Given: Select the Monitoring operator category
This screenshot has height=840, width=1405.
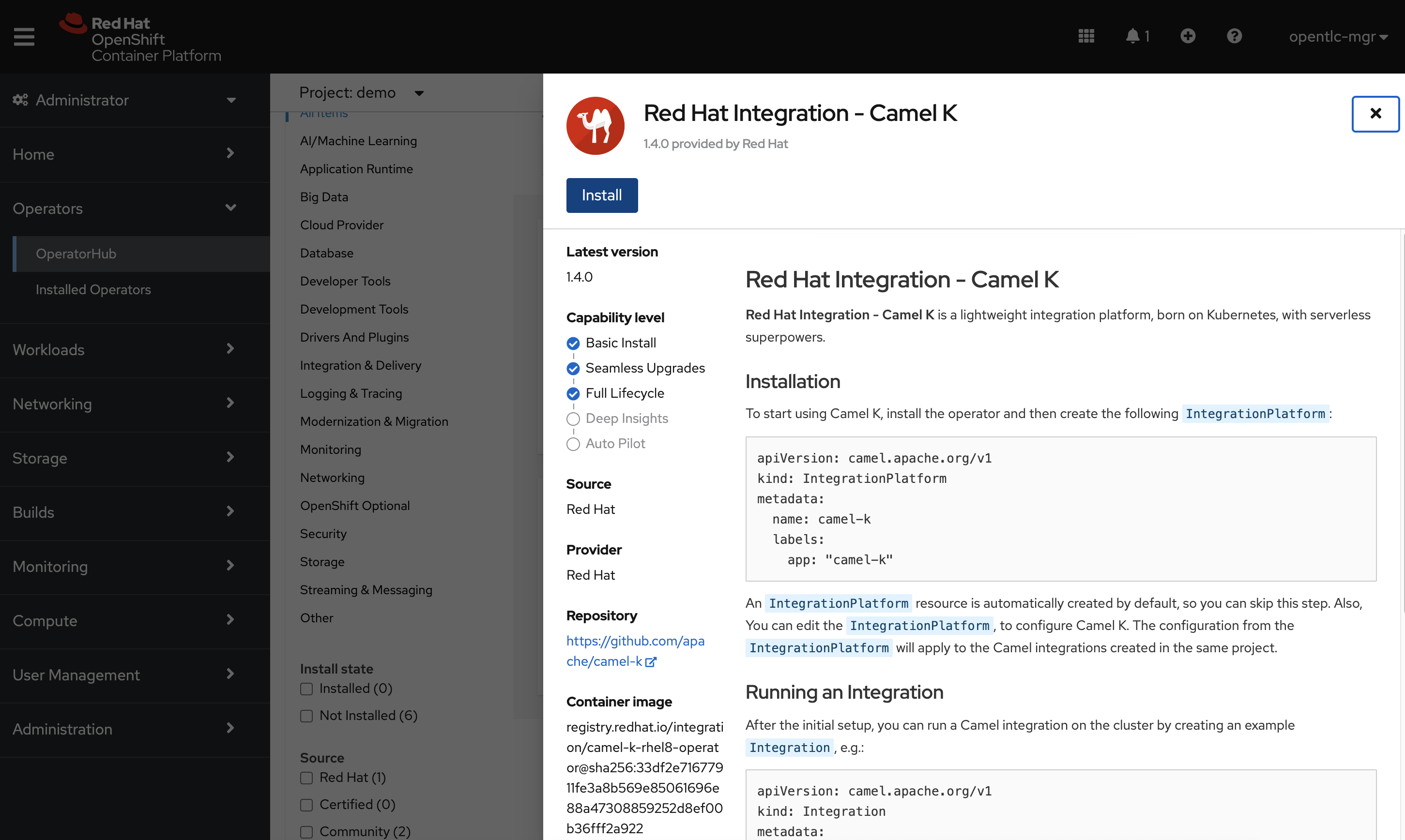Looking at the screenshot, I should point(331,450).
